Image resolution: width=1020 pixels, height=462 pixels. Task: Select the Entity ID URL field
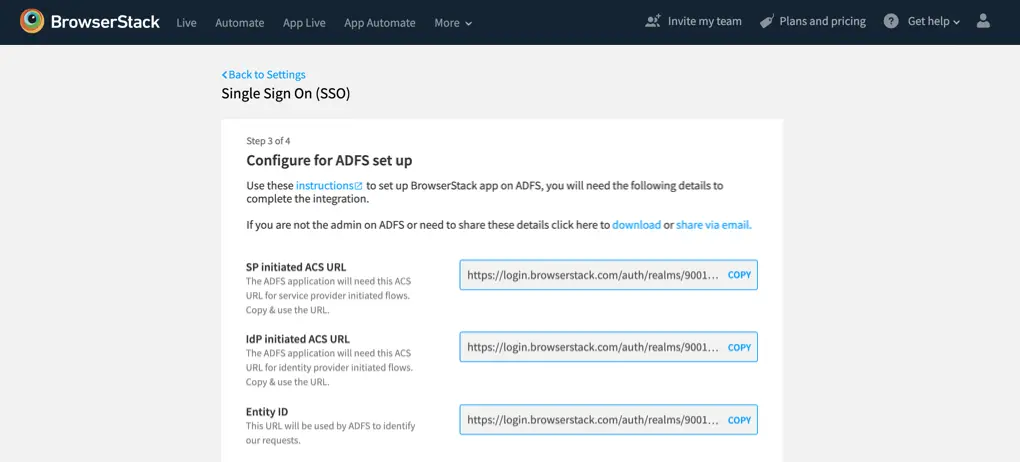tap(592, 420)
